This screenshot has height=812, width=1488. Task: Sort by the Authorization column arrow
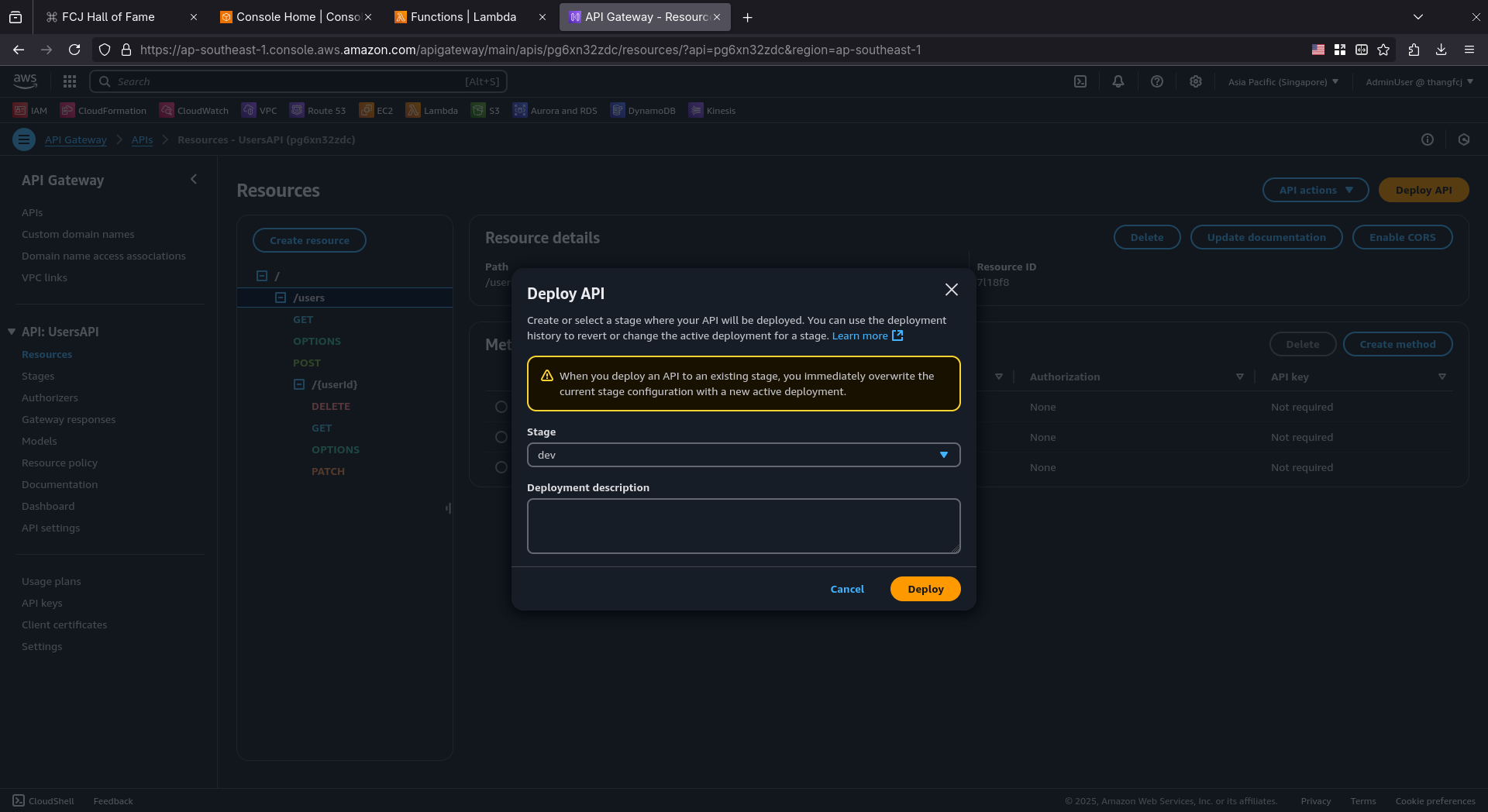click(1239, 377)
